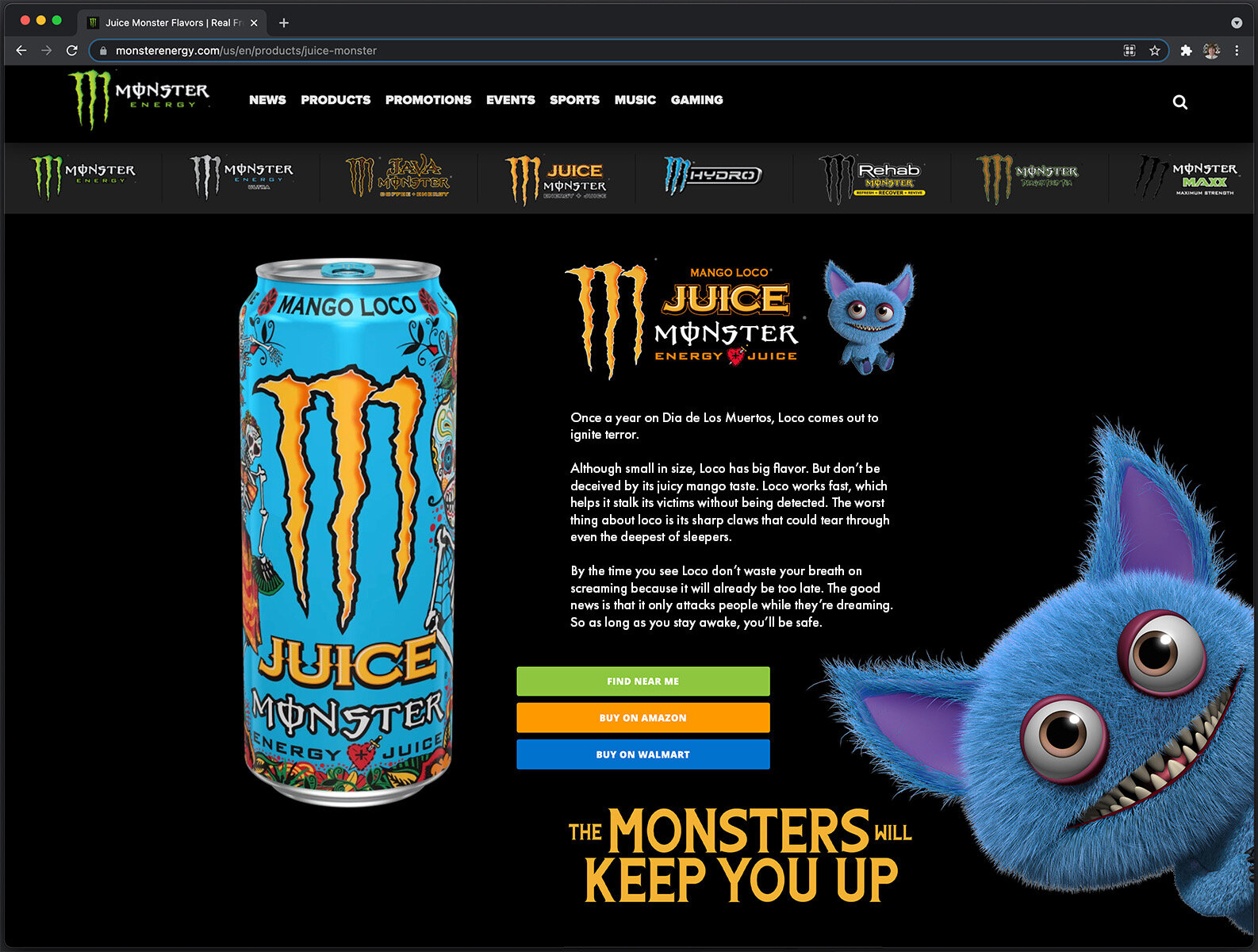Screen dimensions: 1258x952
Task: Select the Monster Energy Ultra brand logo
Action: (x=242, y=177)
